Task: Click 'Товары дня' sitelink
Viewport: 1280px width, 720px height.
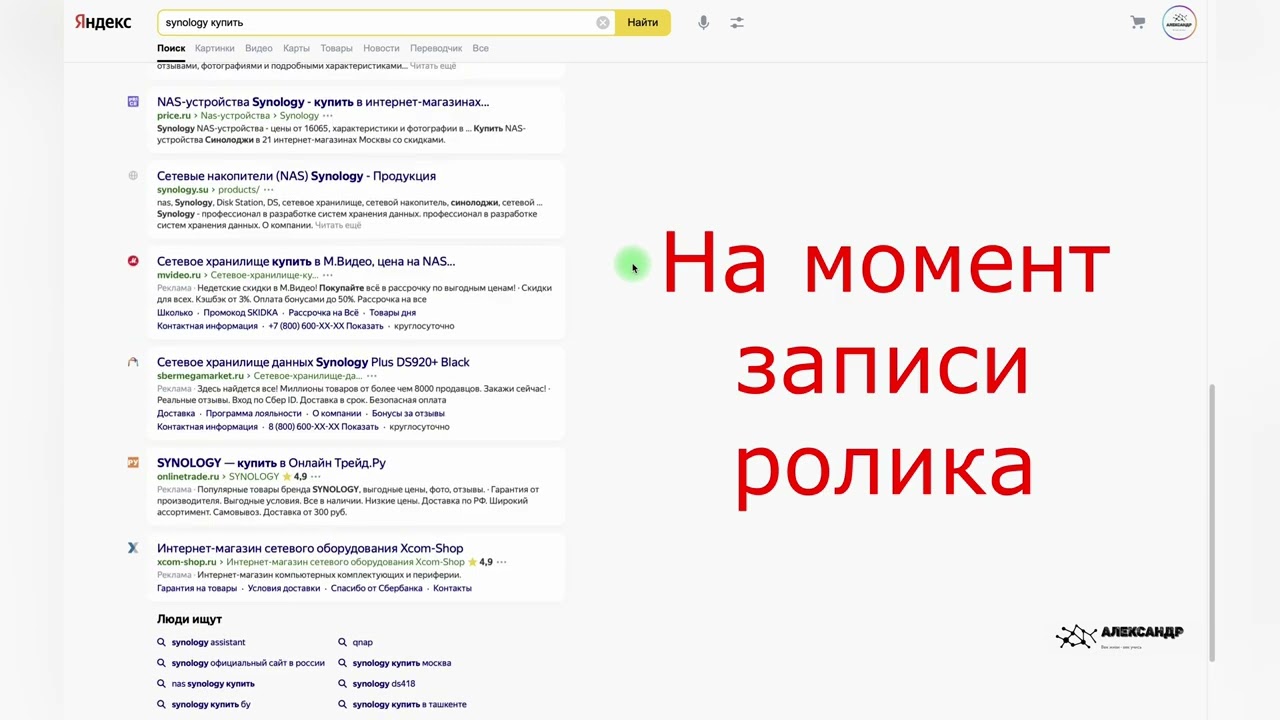Action: 393,313
